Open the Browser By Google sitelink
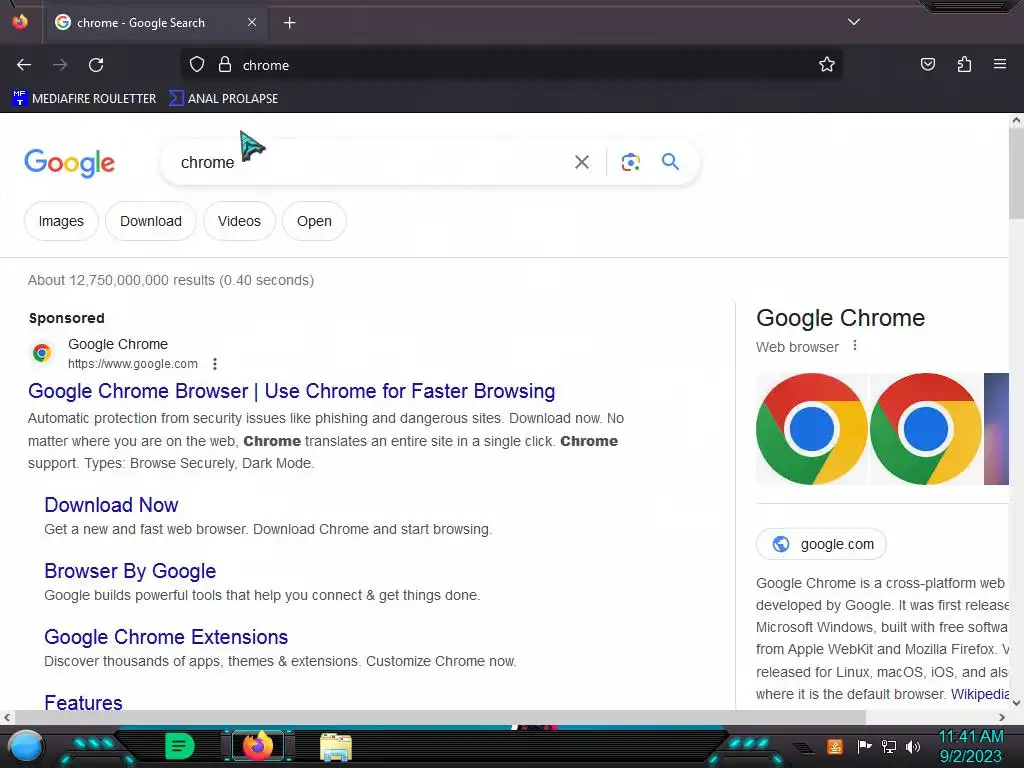The width and height of the screenshot is (1024, 768). [130, 571]
